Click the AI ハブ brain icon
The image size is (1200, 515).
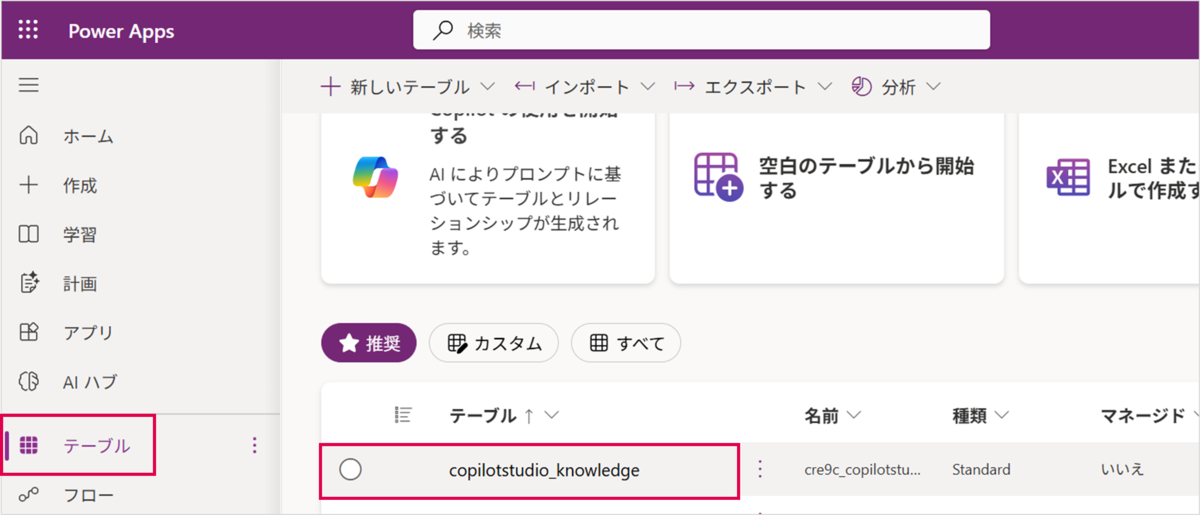pyautogui.click(x=29, y=381)
